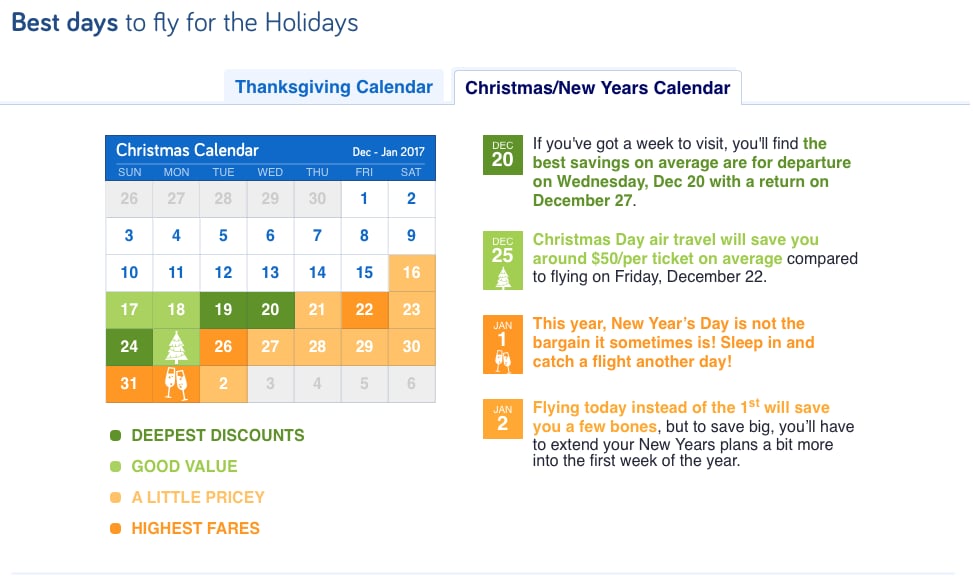
Task: Toggle highlighting on December 24 cell
Action: (x=129, y=347)
